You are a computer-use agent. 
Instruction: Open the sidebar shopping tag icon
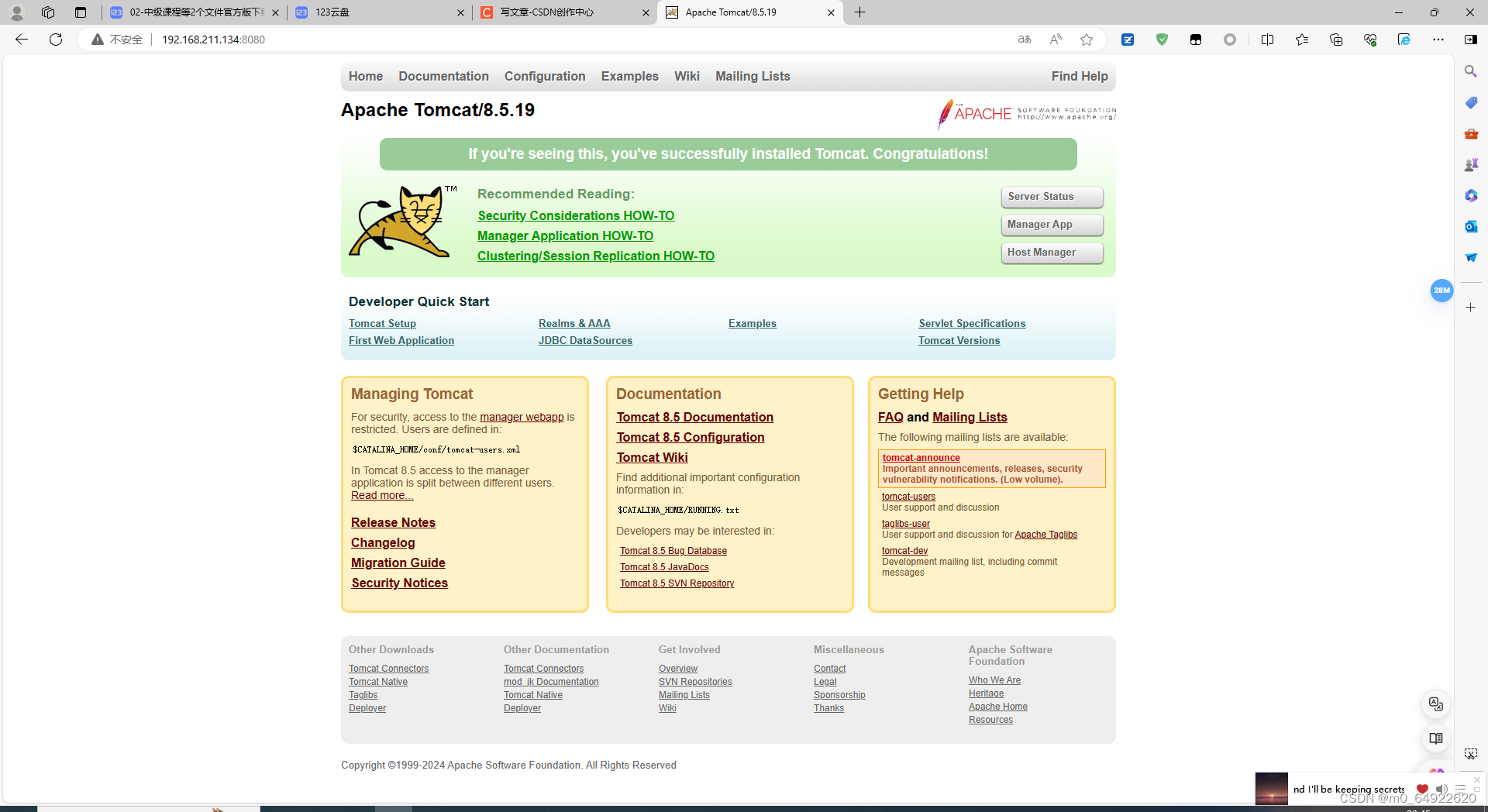1471,102
